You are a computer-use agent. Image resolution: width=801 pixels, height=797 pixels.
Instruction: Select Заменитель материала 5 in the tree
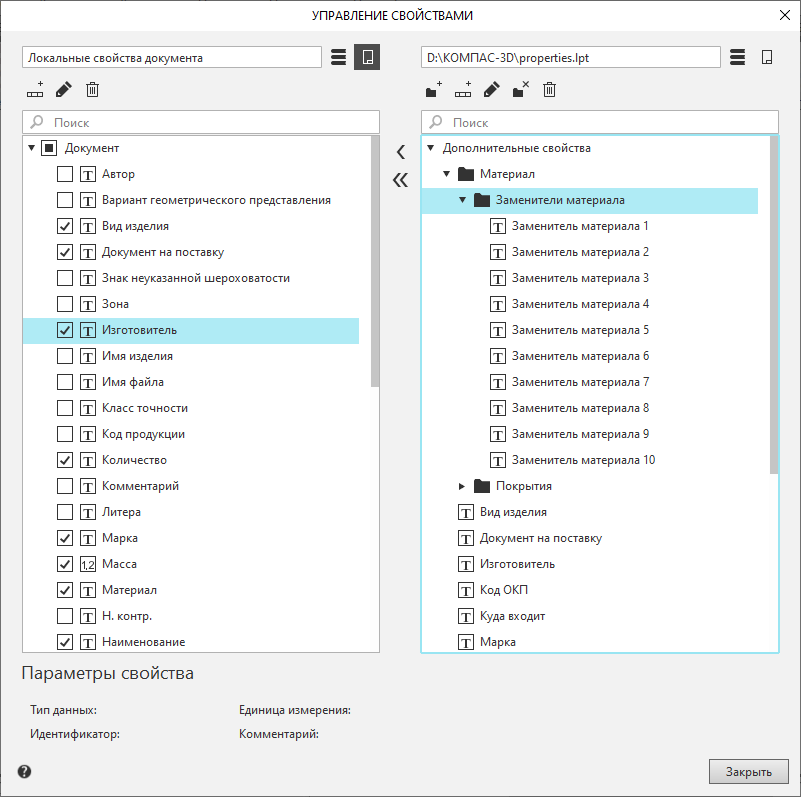click(580, 330)
